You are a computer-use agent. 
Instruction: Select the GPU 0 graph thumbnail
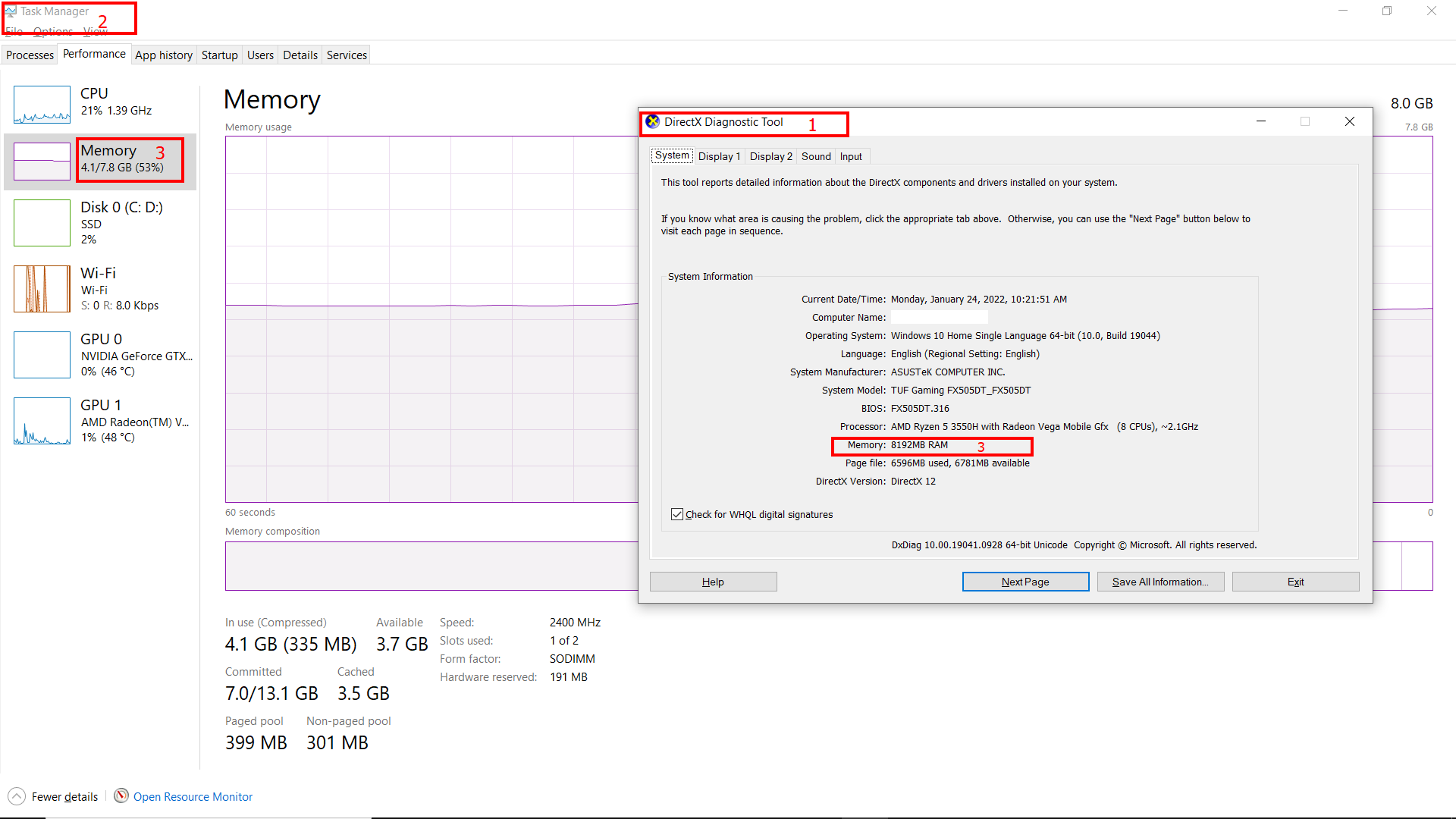[42, 355]
